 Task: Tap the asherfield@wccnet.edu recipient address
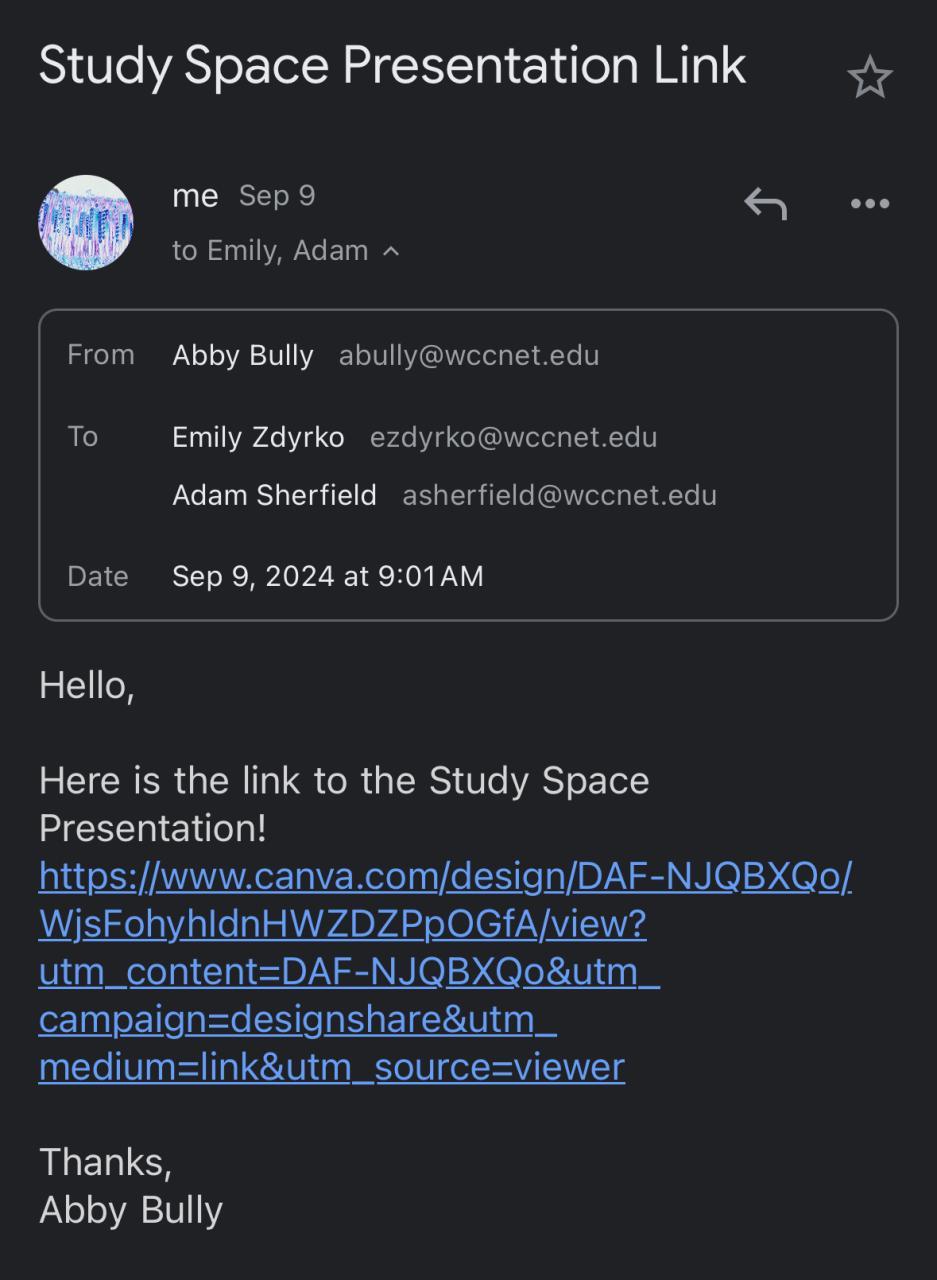pyautogui.click(x=559, y=495)
